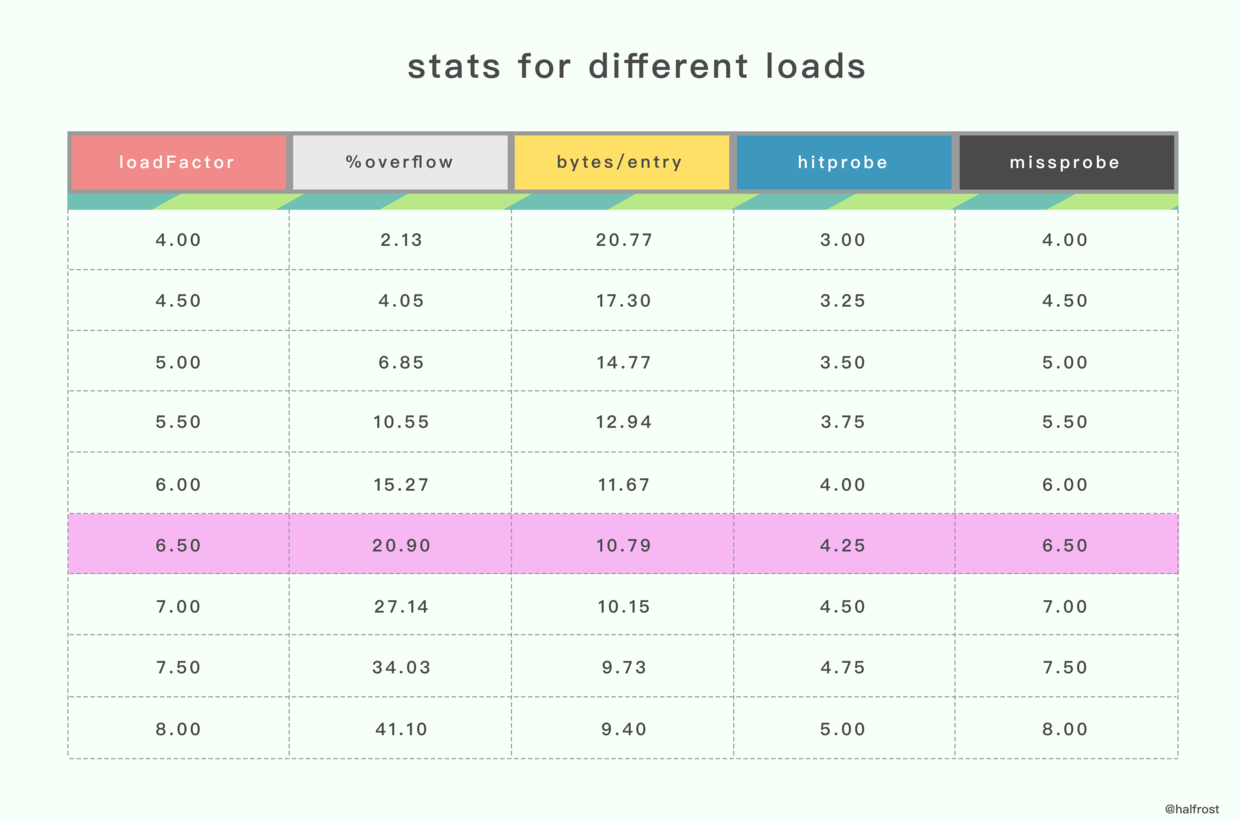Click the yellow bytes/entry header
This screenshot has width=1240, height=822.
(622, 162)
